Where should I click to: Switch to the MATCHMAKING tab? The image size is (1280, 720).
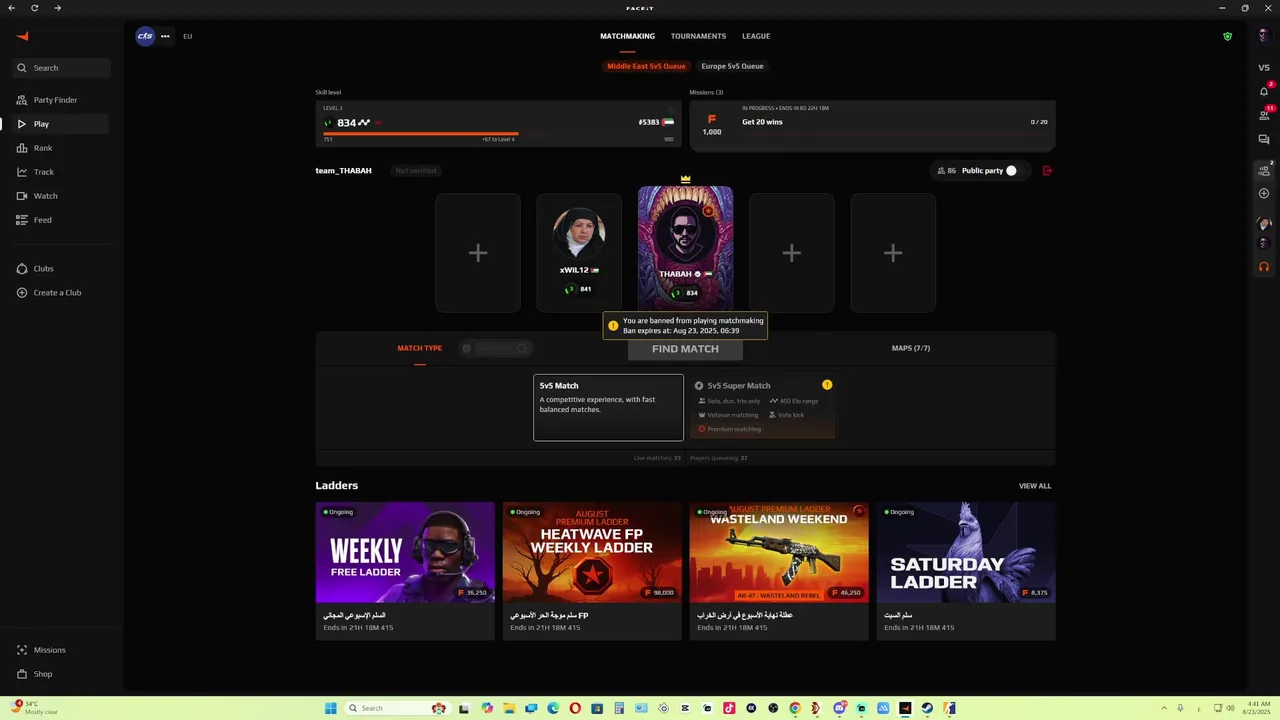pos(627,36)
